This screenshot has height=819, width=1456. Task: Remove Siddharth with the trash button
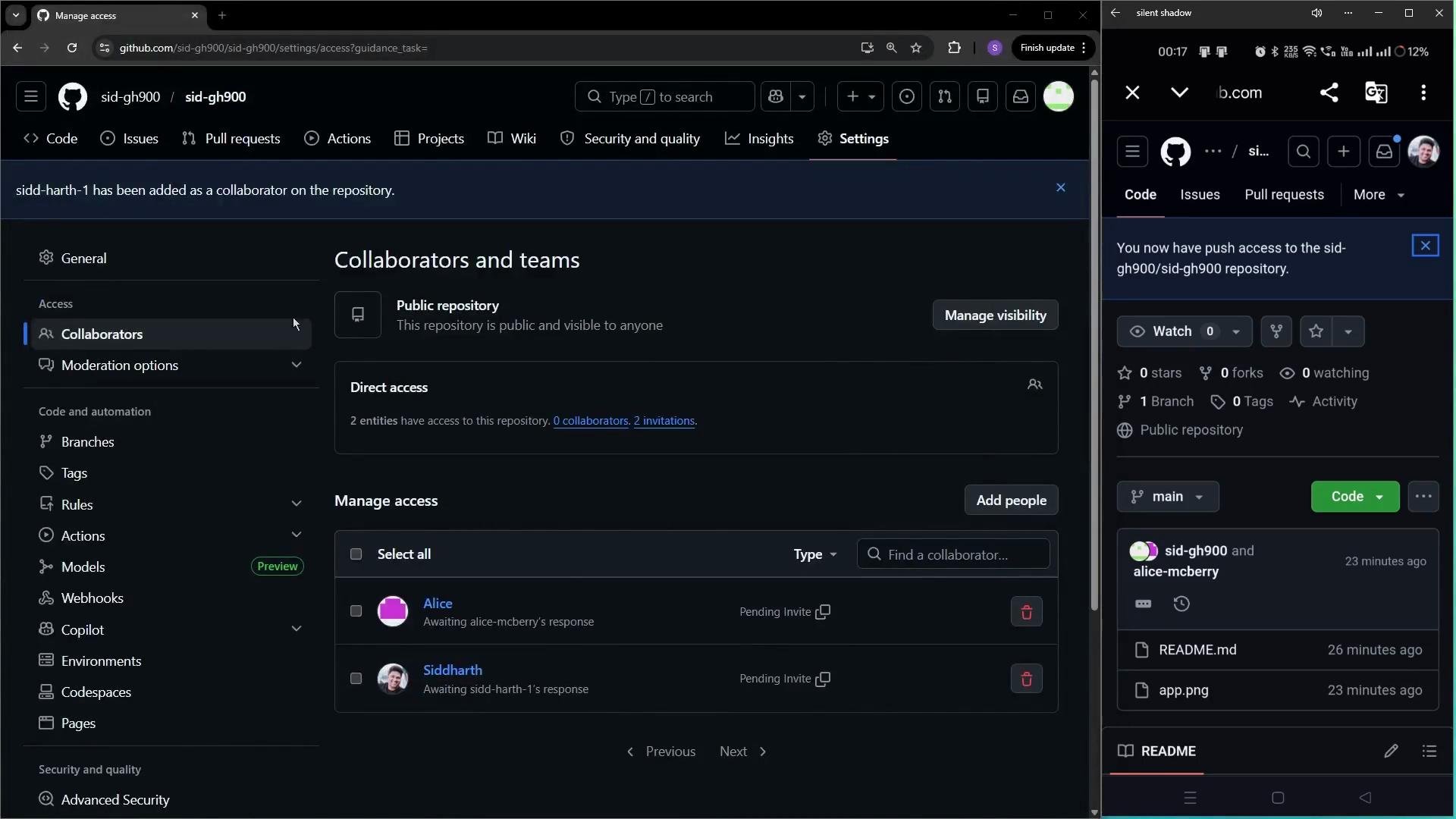click(x=1027, y=679)
